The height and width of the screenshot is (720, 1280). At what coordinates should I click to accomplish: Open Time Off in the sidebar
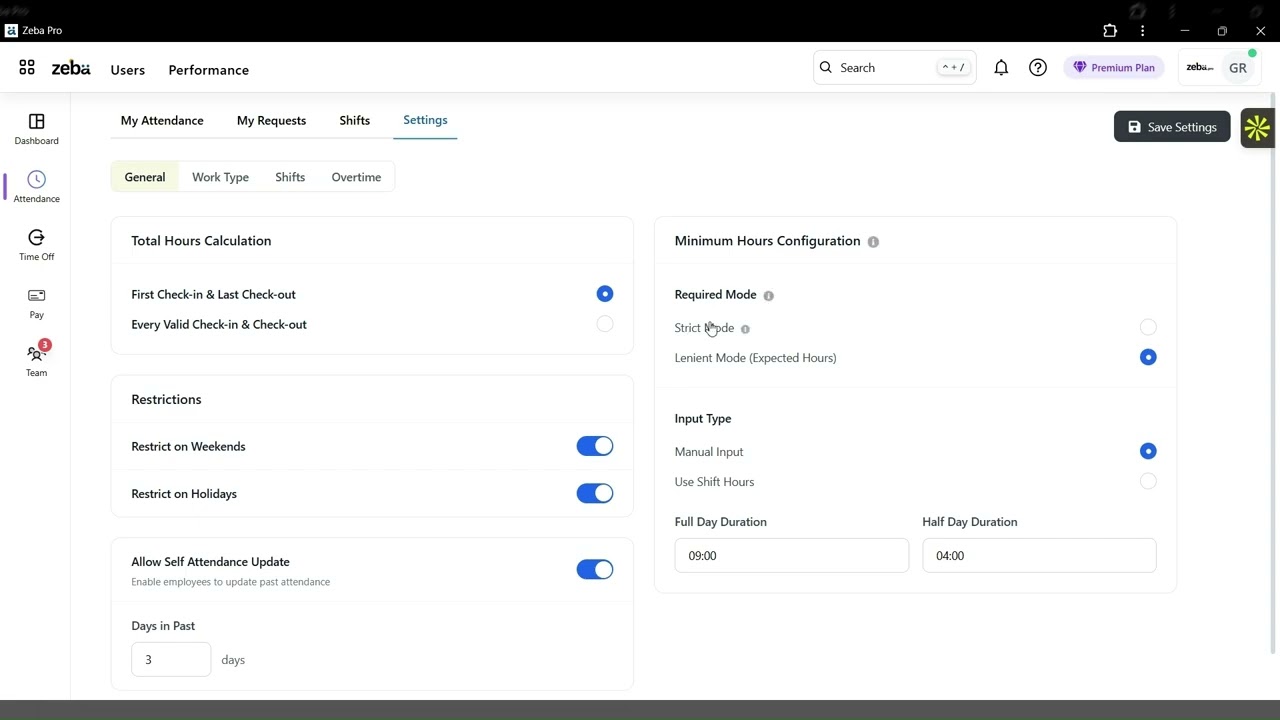pos(37,245)
